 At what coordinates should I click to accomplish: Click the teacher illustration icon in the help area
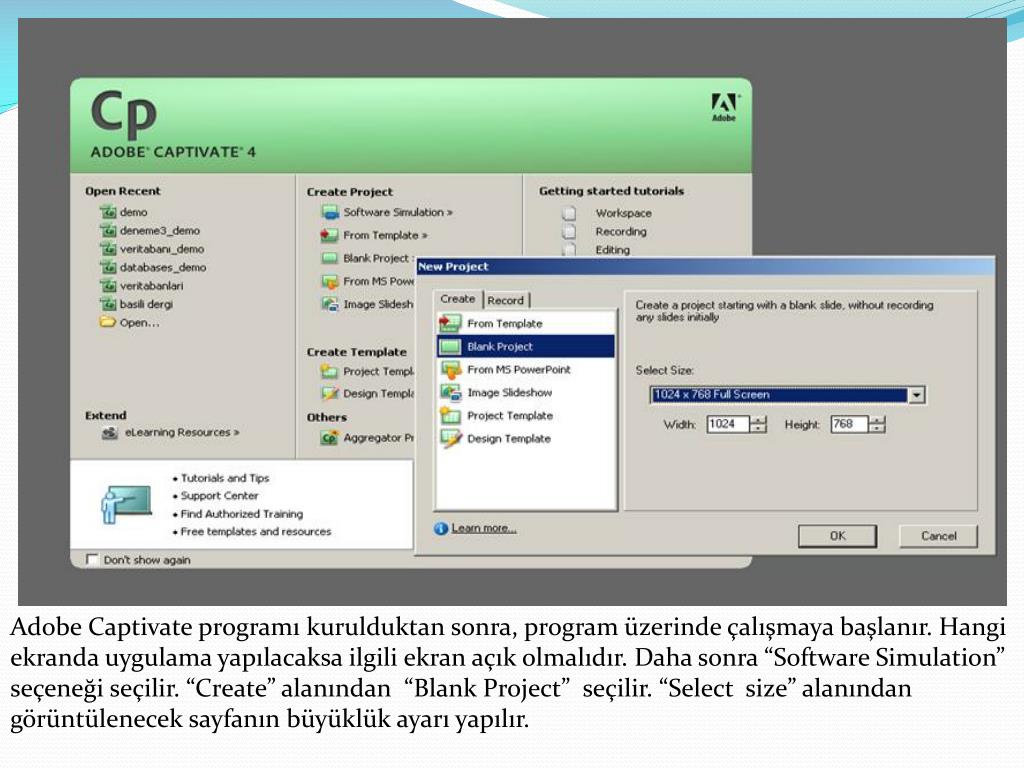coord(126,504)
